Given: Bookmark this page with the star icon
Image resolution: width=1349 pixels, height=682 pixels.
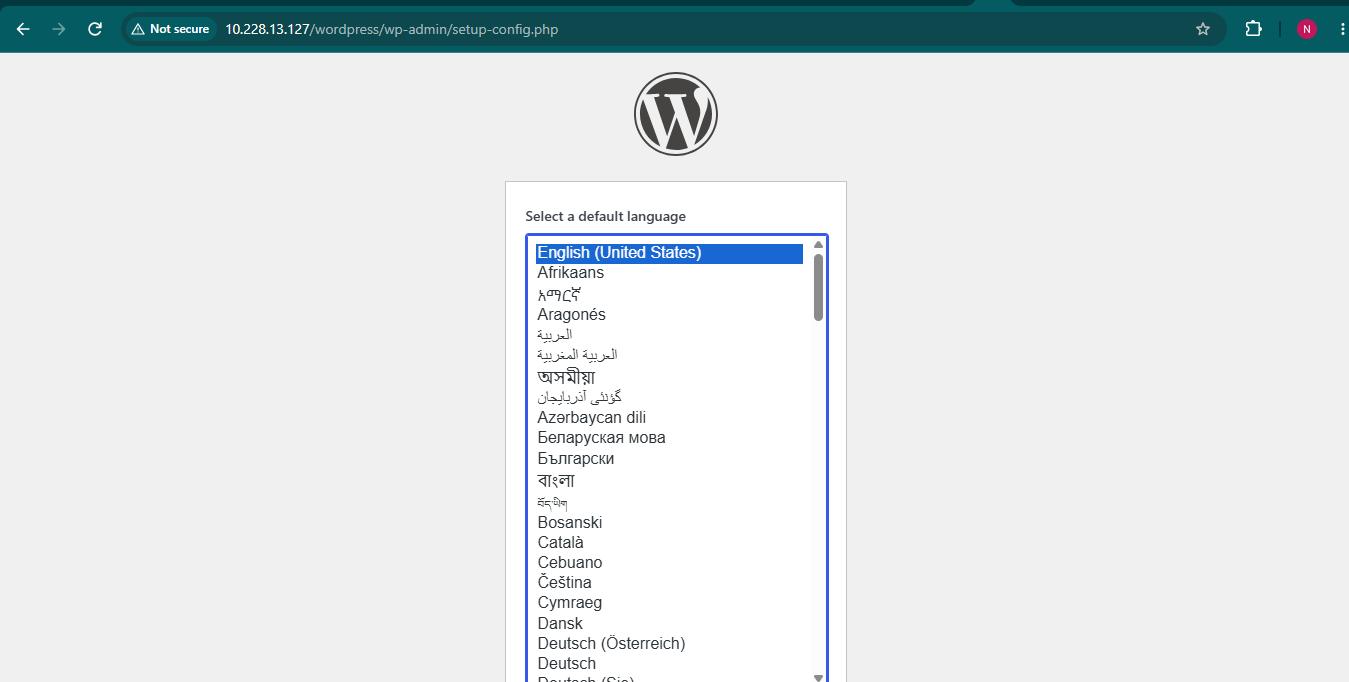Looking at the screenshot, I should point(1203,29).
